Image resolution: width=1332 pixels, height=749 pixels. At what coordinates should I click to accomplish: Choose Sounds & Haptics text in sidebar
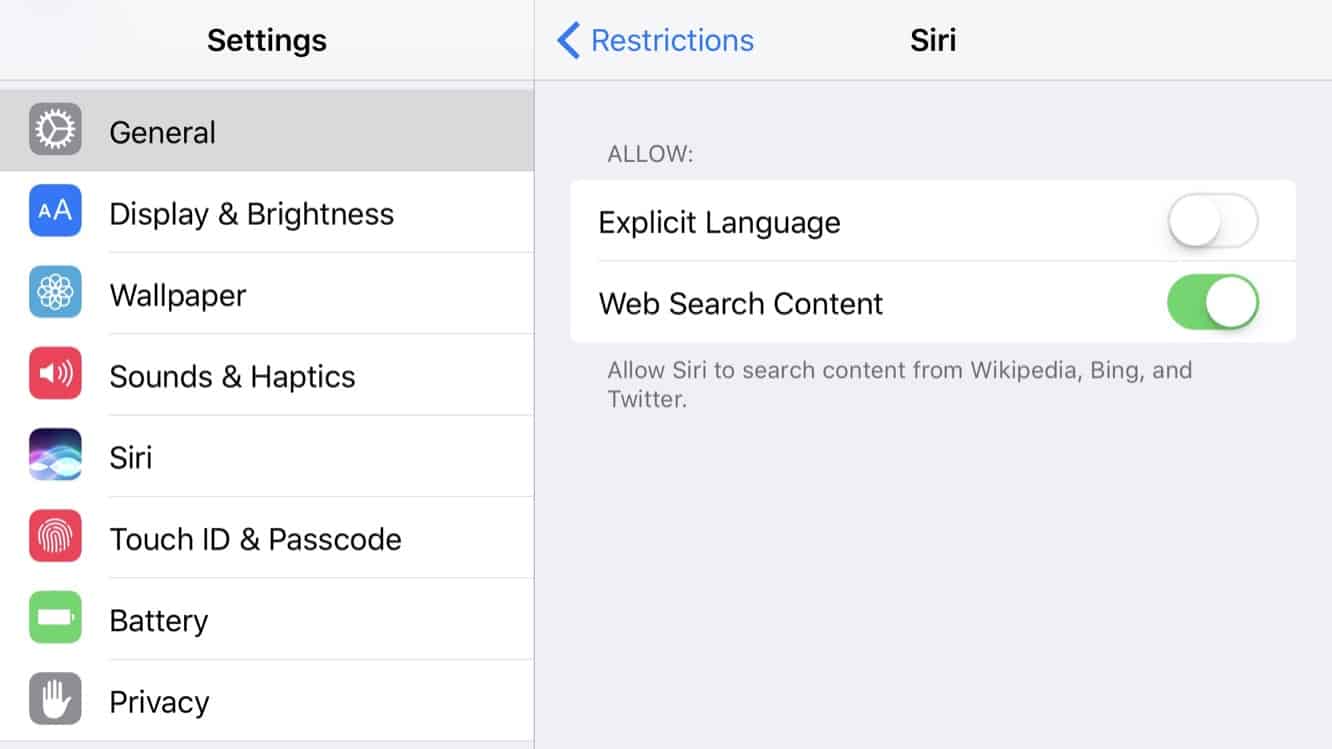(x=232, y=377)
